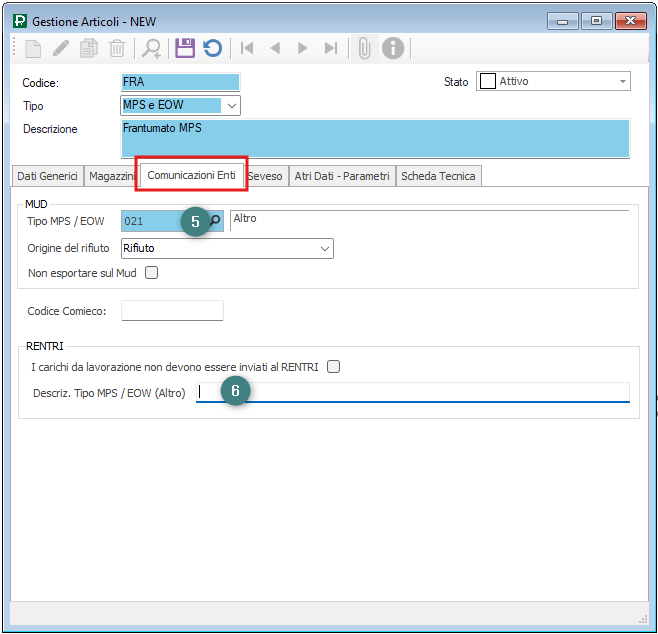Expand the Stato dropdown
Screen dimensions: 658x634
click(623, 82)
